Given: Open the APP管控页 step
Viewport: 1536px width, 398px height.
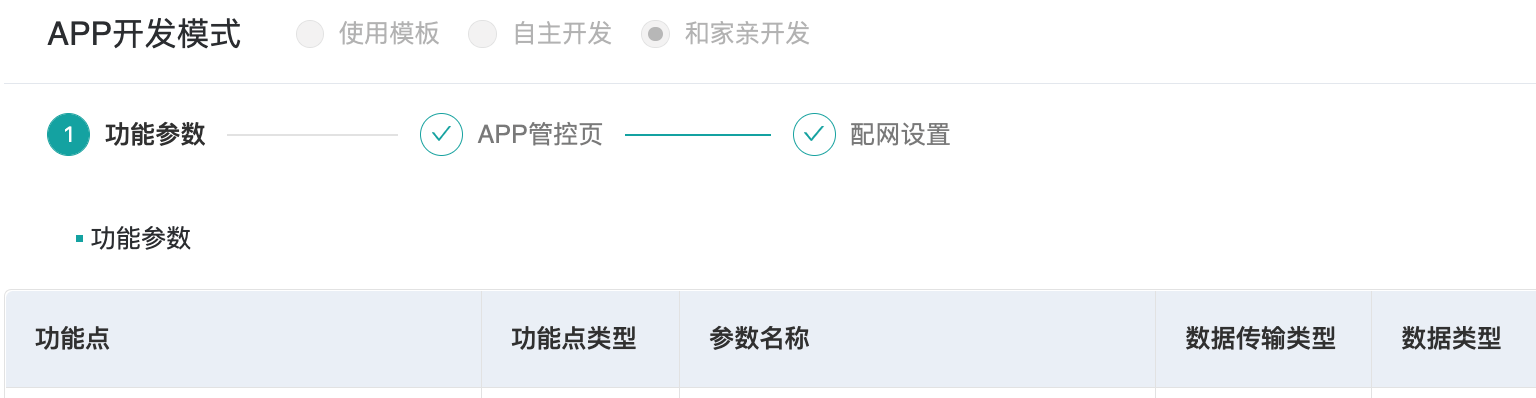Looking at the screenshot, I should pos(540,135).
